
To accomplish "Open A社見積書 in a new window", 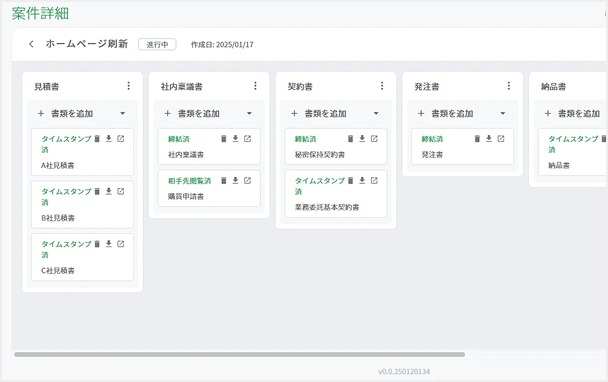I will click(x=121, y=138).
